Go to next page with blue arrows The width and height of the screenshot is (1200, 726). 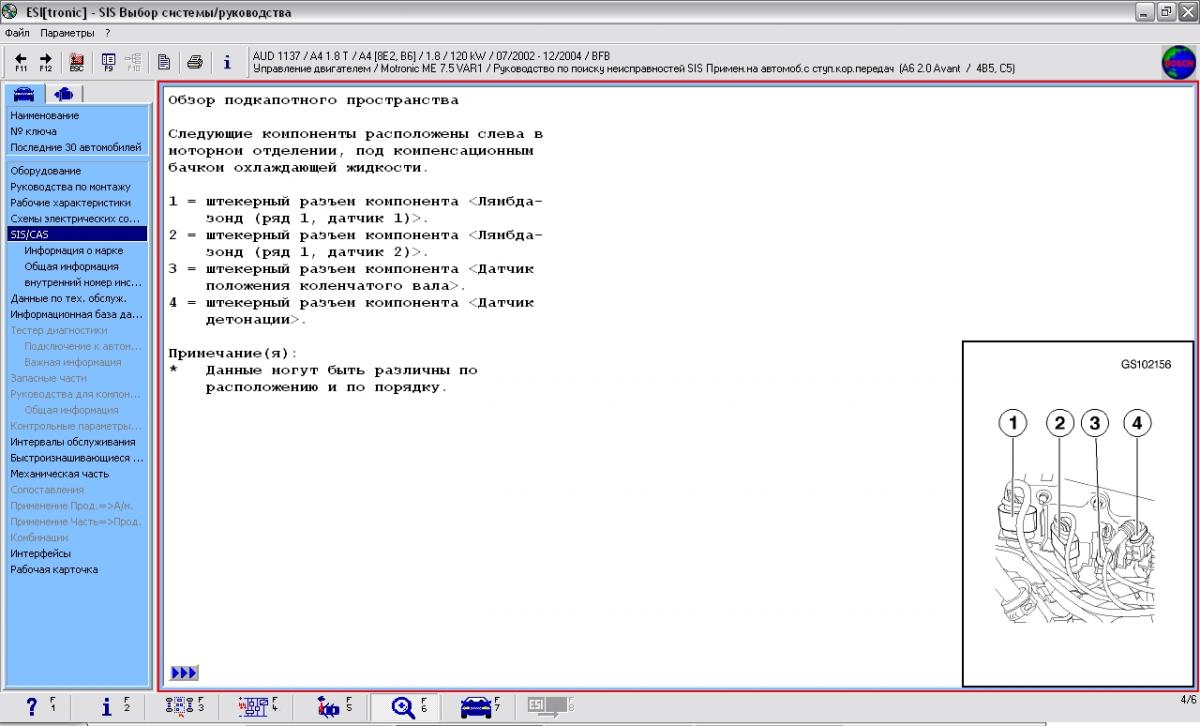click(185, 673)
